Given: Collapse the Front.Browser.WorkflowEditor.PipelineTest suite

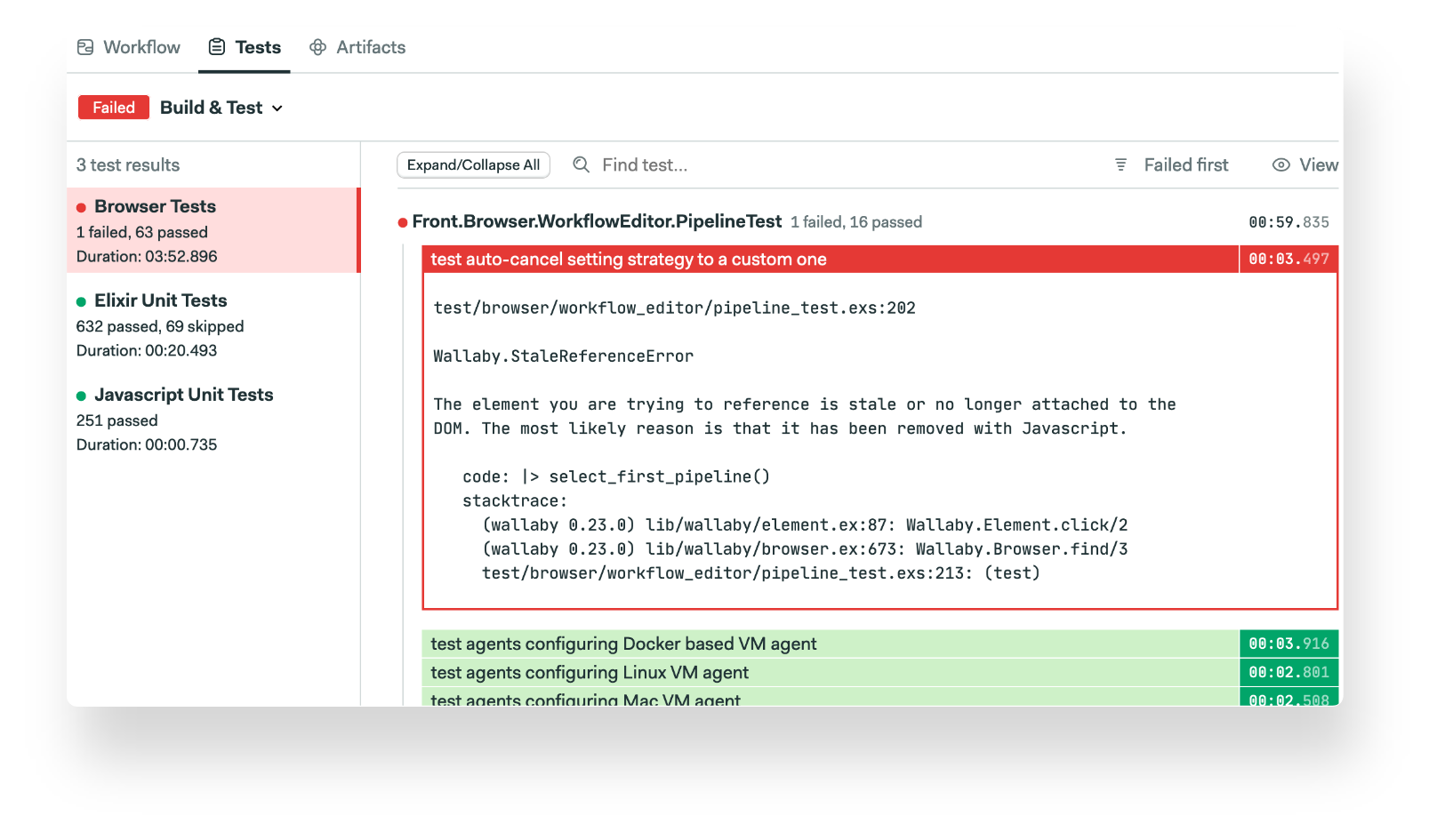Looking at the screenshot, I should click(x=597, y=221).
